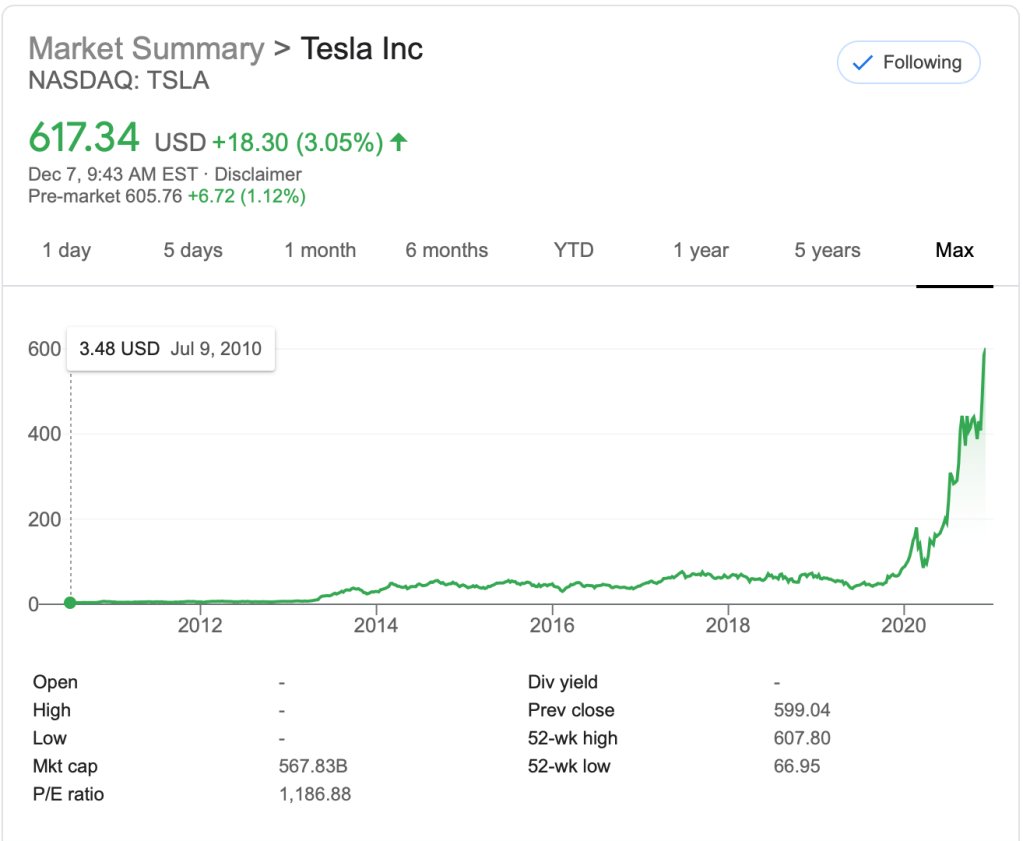View the 1 year chart tab
Screen dimensions: 1023x841
point(701,250)
